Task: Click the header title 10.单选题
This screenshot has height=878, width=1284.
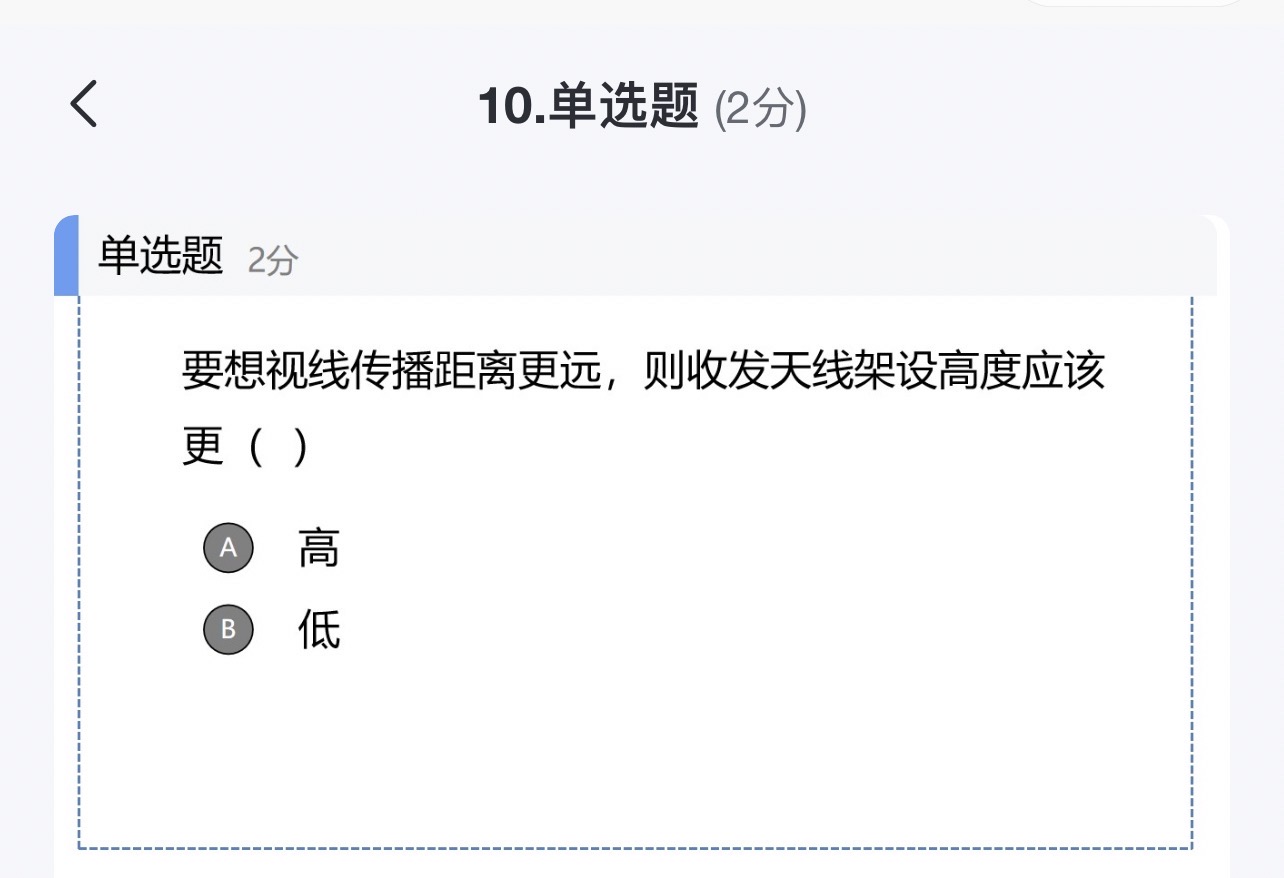Action: 588,106
